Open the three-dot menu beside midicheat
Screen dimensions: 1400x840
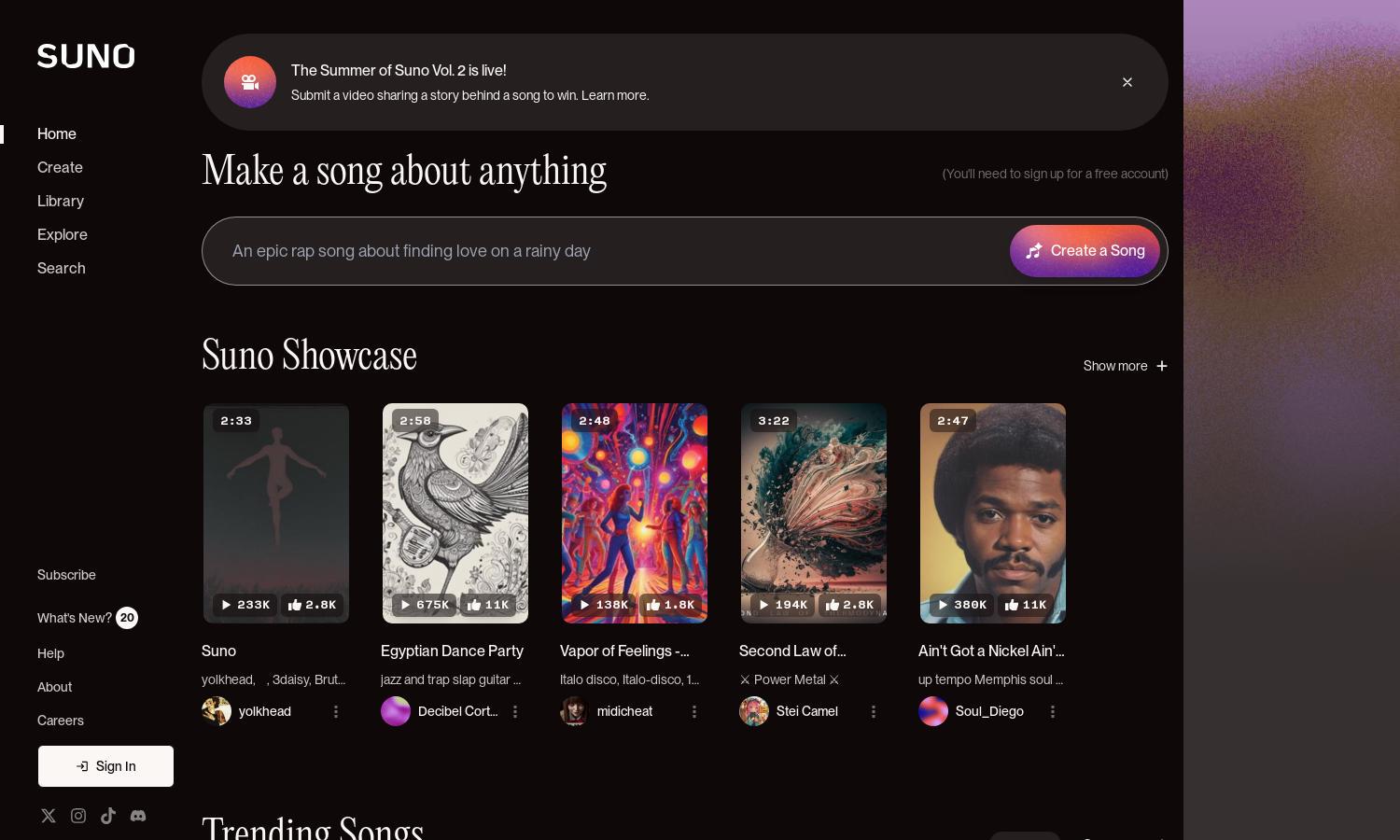click(694, 711)
